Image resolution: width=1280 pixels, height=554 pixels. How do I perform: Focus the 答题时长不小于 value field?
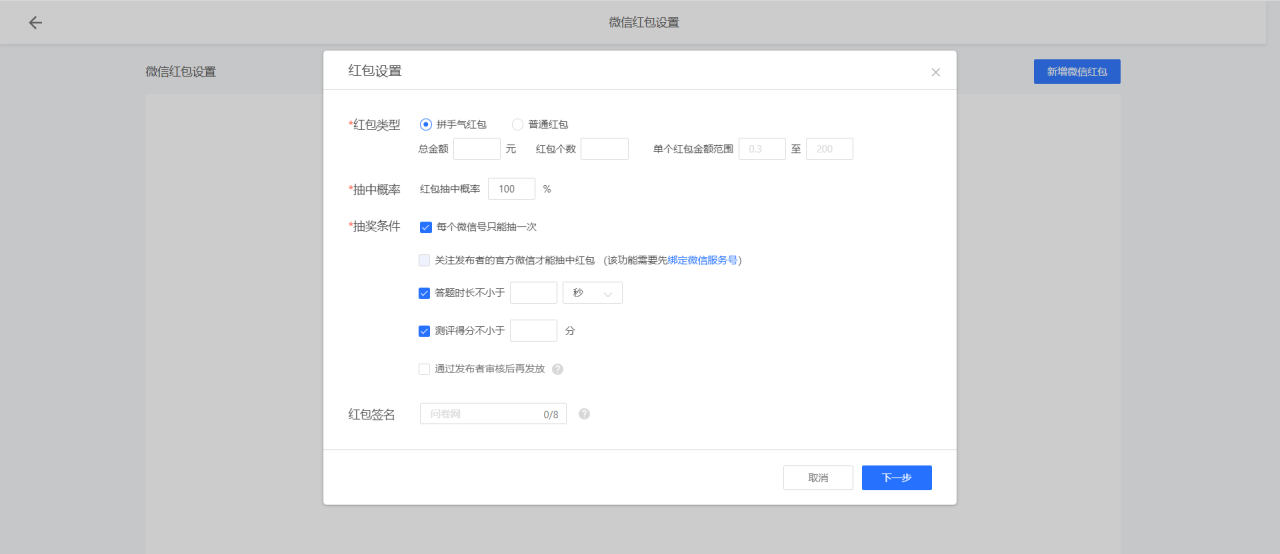[x=534, y=293]
